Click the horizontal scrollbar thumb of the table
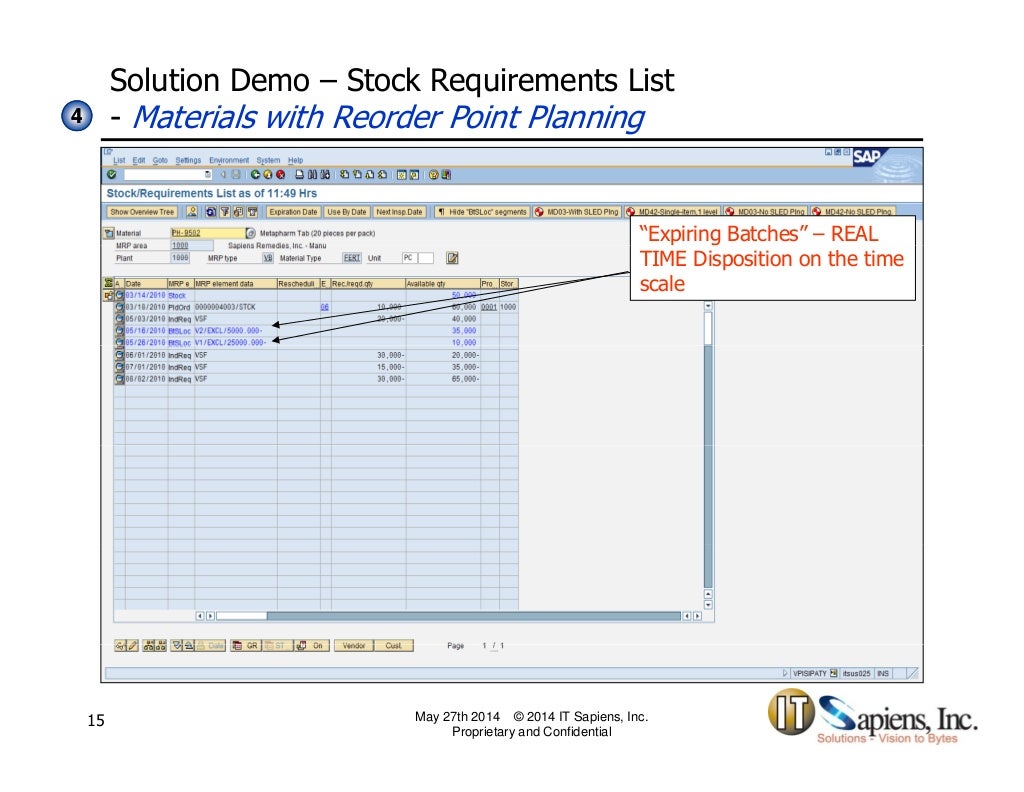This screenshot has width=1024, height=792. 242,616
